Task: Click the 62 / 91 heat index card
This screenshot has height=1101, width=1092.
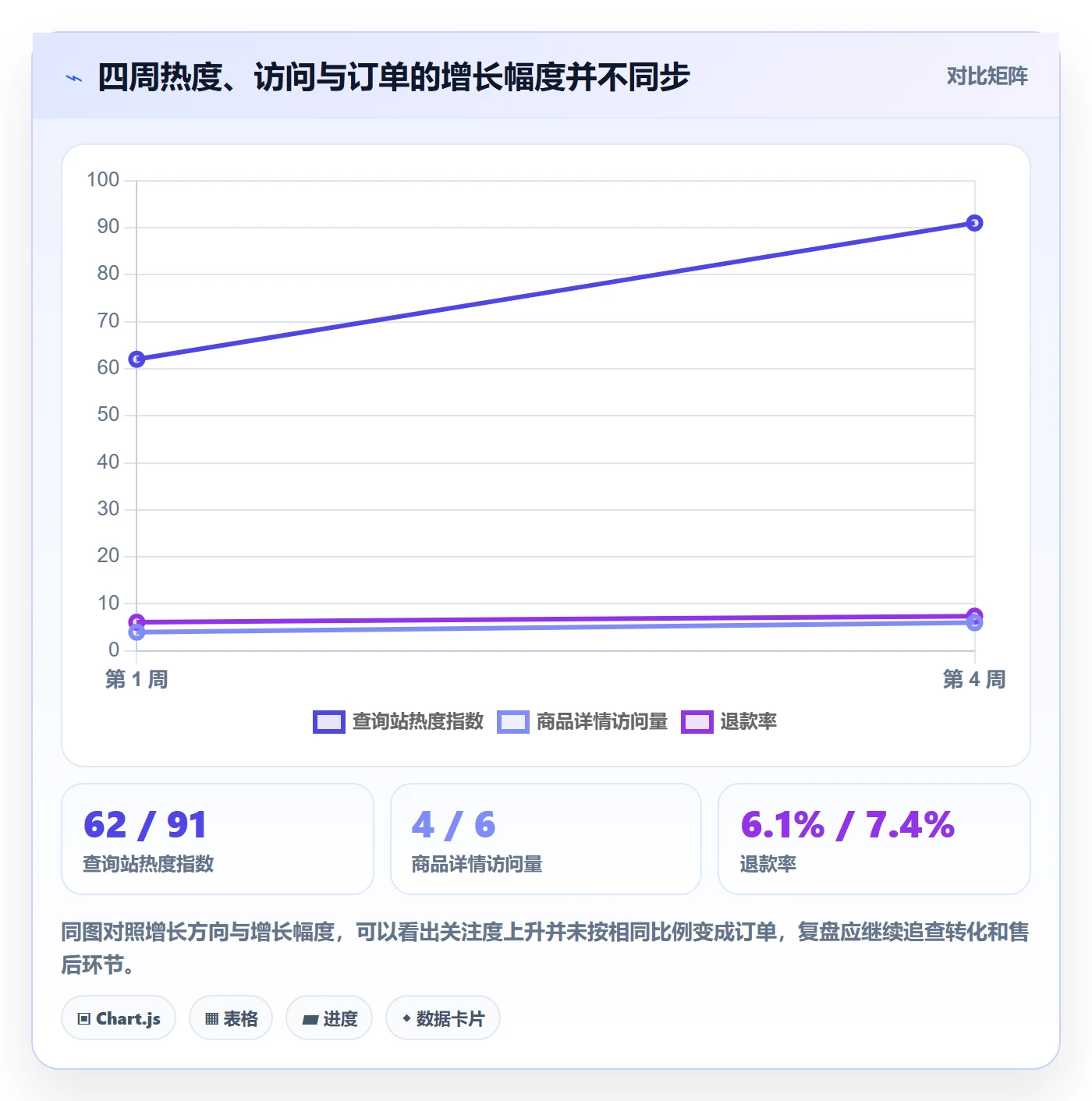Action: click(x=218, y=839)
